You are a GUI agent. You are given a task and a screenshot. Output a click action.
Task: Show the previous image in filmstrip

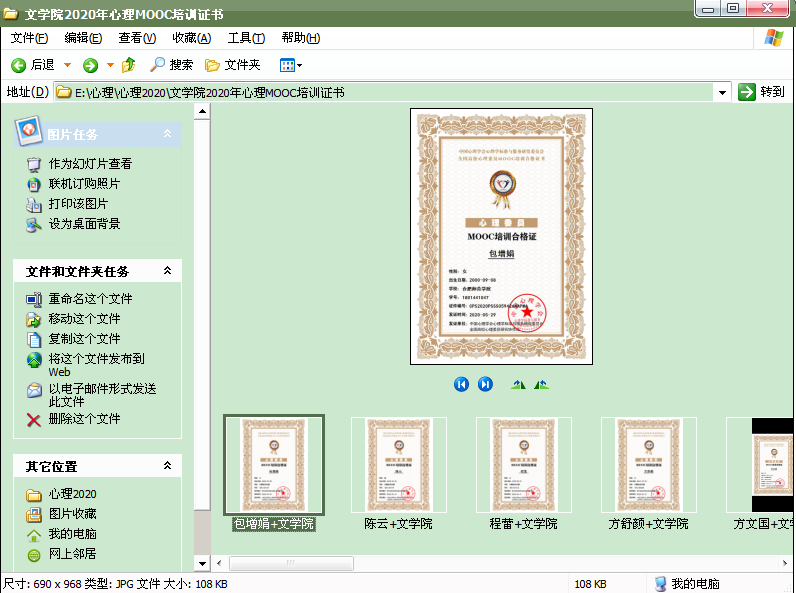461,384
